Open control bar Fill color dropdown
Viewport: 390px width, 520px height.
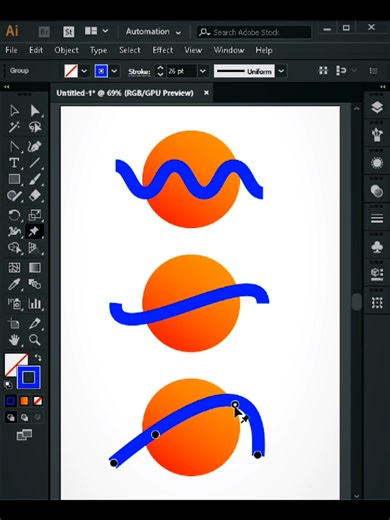pyautogui.click(x=84, y=71)
